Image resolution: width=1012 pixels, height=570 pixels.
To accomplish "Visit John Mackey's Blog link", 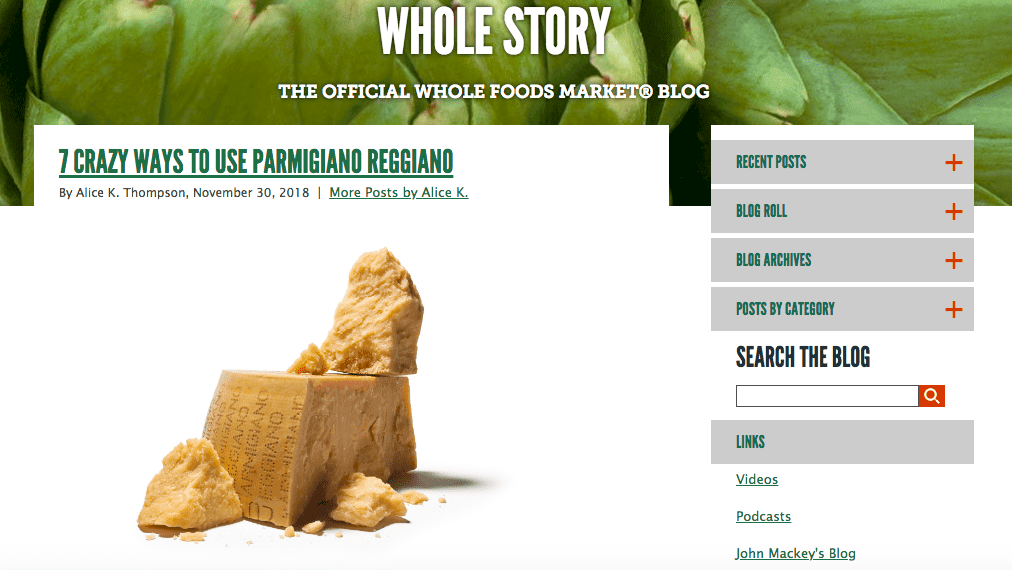I will coord(796,553).
